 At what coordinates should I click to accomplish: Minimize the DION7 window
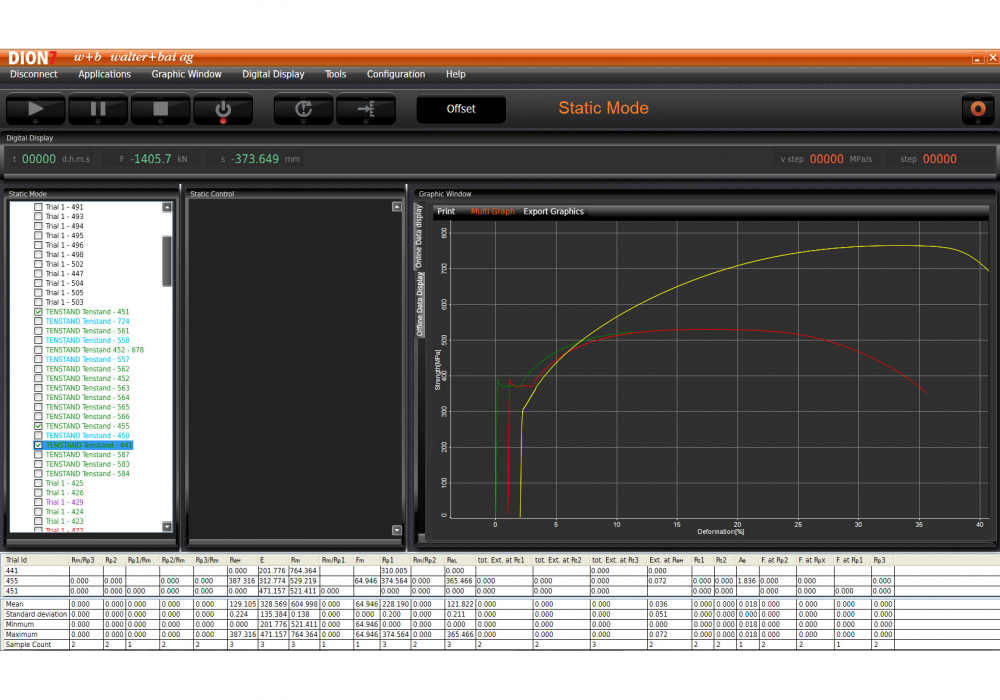click(x=977, y=58)
